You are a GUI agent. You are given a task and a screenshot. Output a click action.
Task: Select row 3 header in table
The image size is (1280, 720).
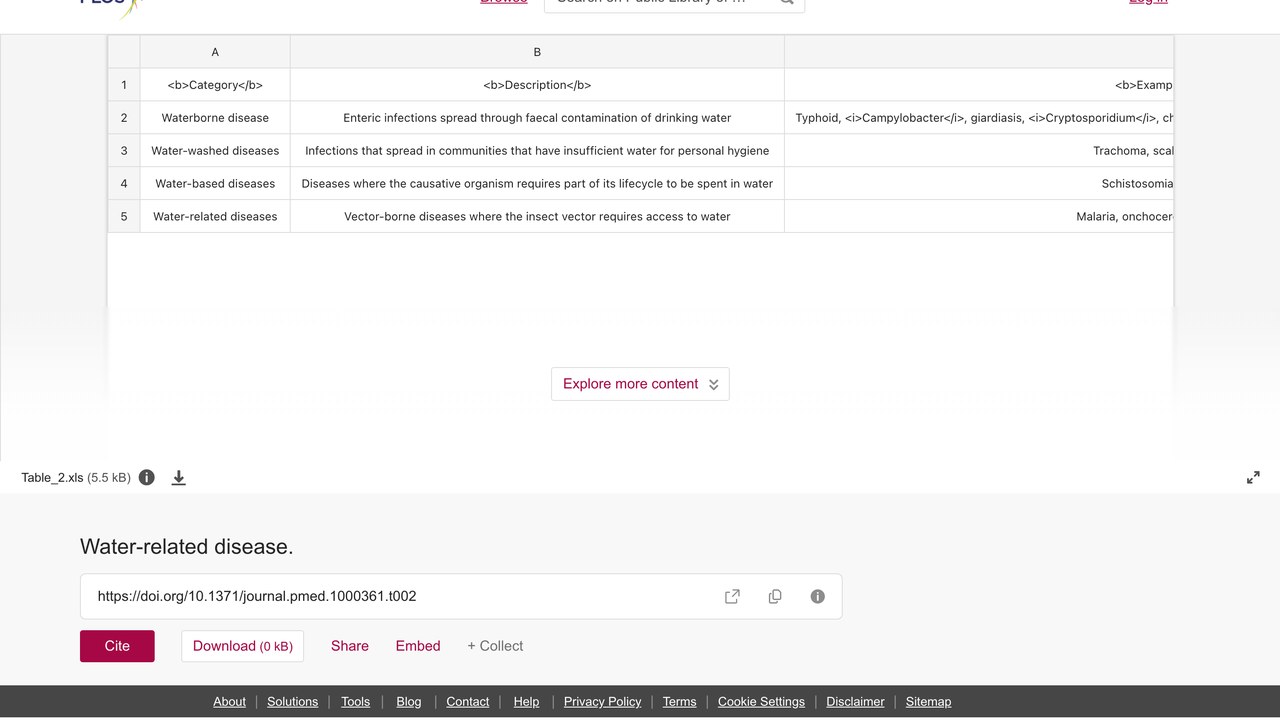point(124,151)
